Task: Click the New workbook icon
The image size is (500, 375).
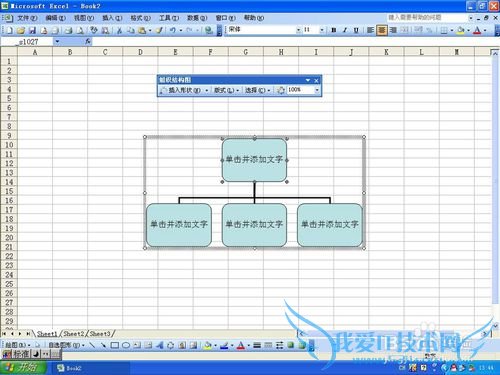Action: coord(10,30)
